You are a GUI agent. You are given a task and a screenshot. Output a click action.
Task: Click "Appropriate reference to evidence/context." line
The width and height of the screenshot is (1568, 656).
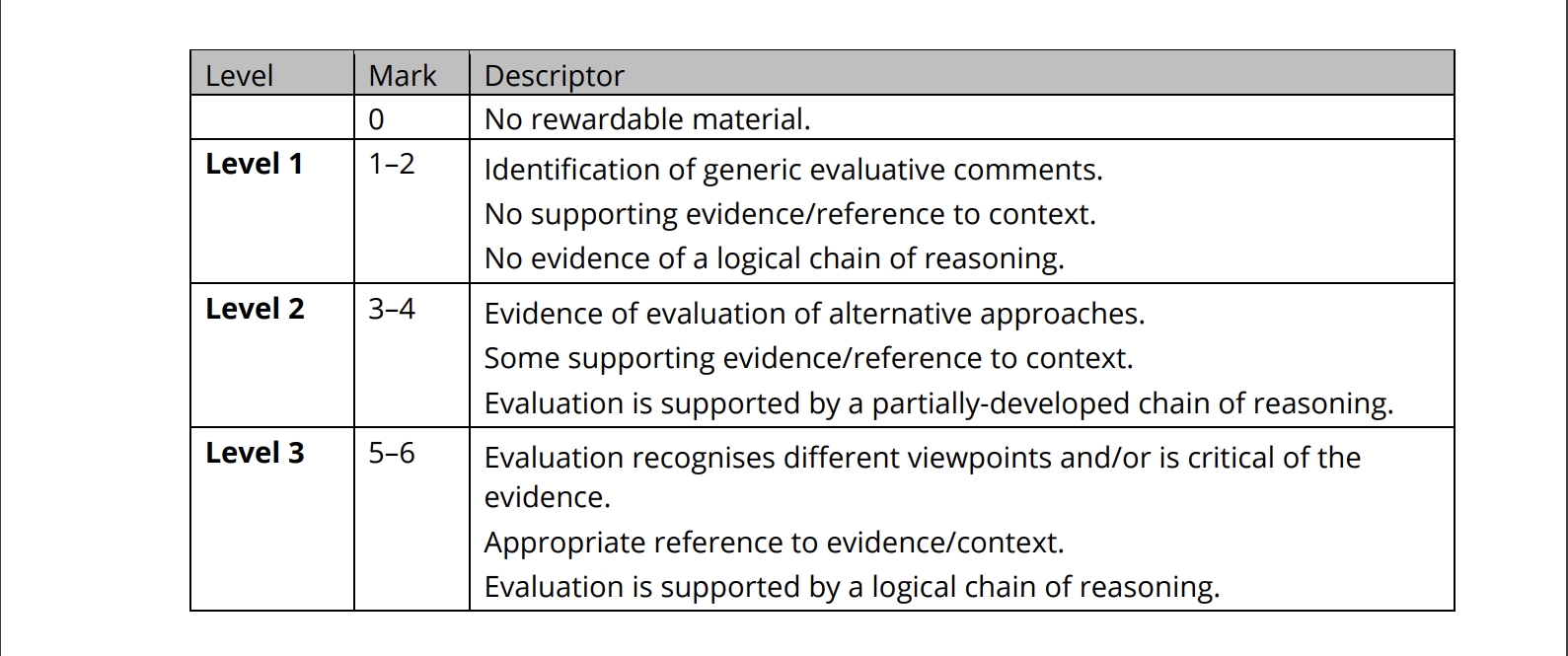pyautogui.click(x=774, y=543)
